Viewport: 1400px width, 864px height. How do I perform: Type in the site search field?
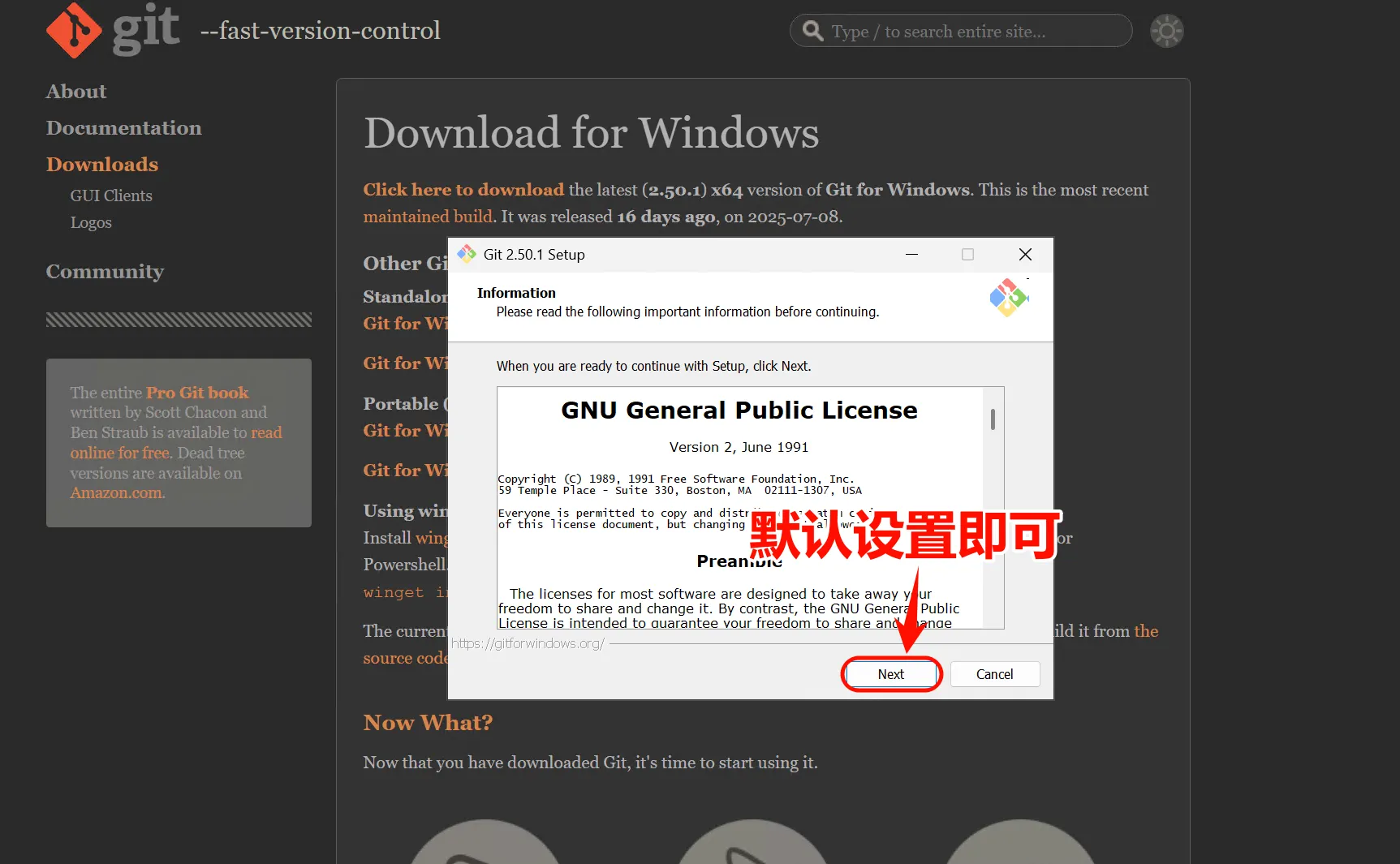(x=974, y=32)
